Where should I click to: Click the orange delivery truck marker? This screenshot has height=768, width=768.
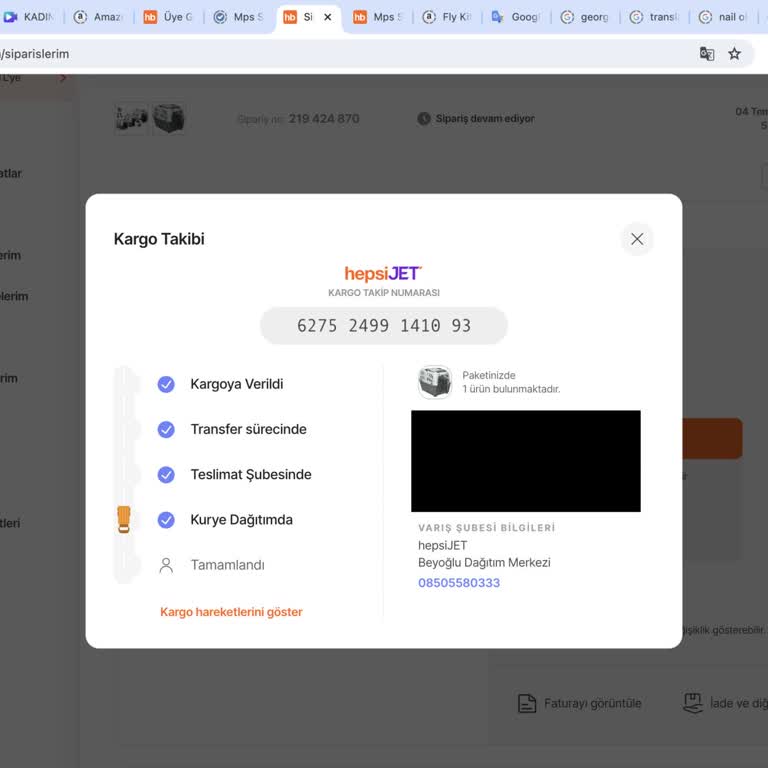tap(124, 519)
